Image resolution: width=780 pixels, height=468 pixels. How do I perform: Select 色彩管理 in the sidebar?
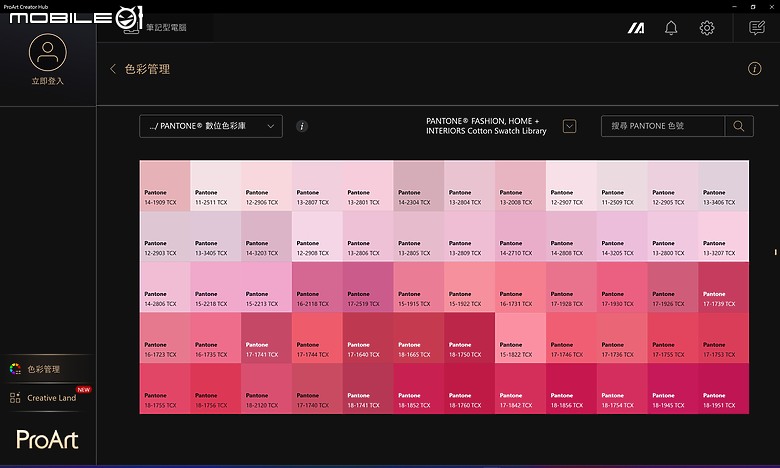click(47, 369)
